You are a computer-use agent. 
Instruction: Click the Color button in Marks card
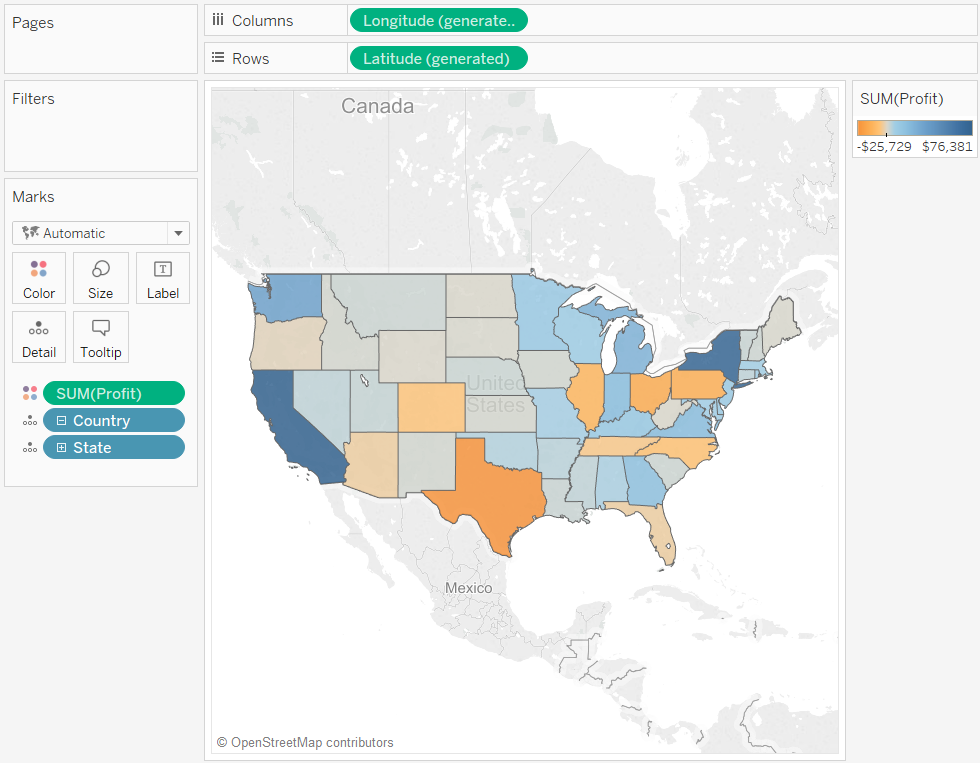[x=39, y=277]
